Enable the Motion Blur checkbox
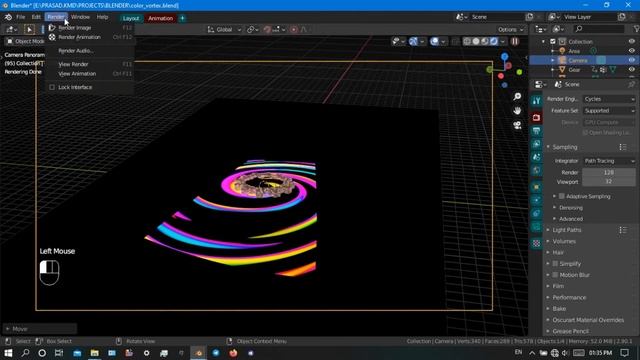Viewport: 640px width, 360px height. click(555, 275)
